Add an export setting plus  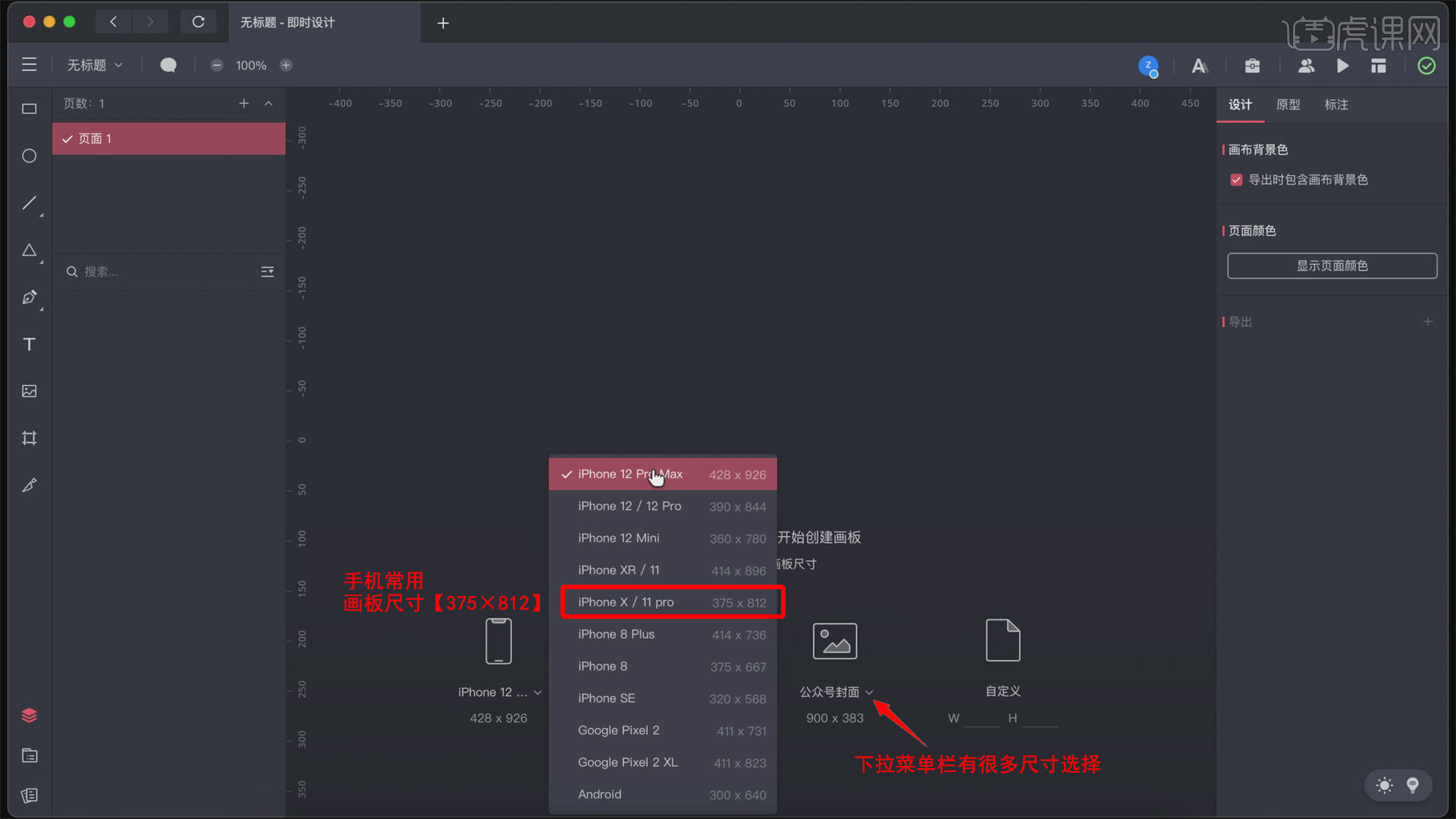tap(1428, 322)
